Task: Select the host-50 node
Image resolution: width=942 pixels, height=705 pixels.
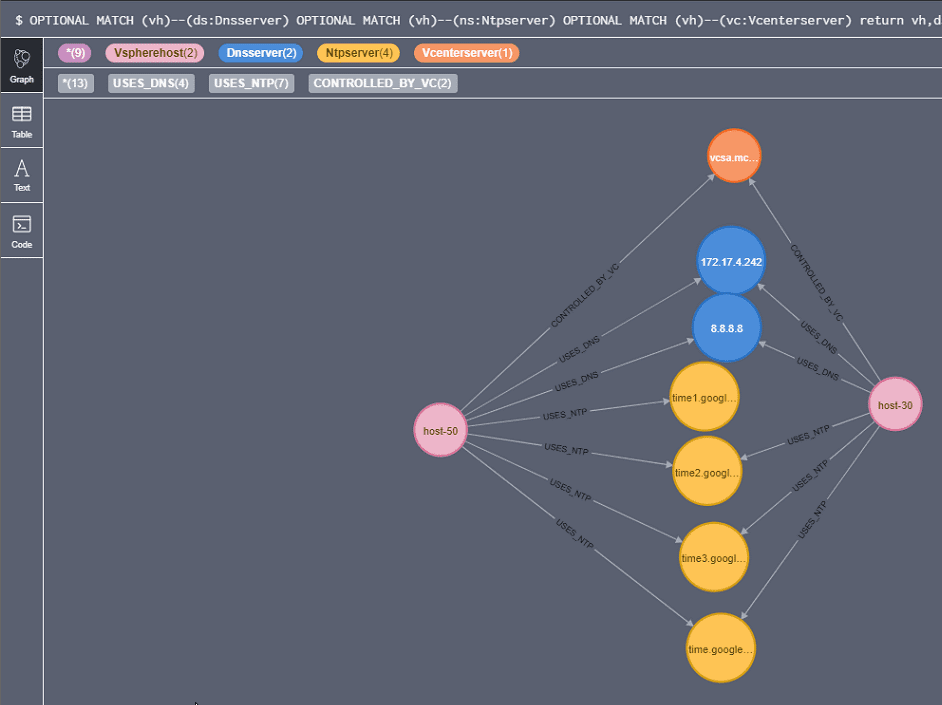Action: [440, 429]
